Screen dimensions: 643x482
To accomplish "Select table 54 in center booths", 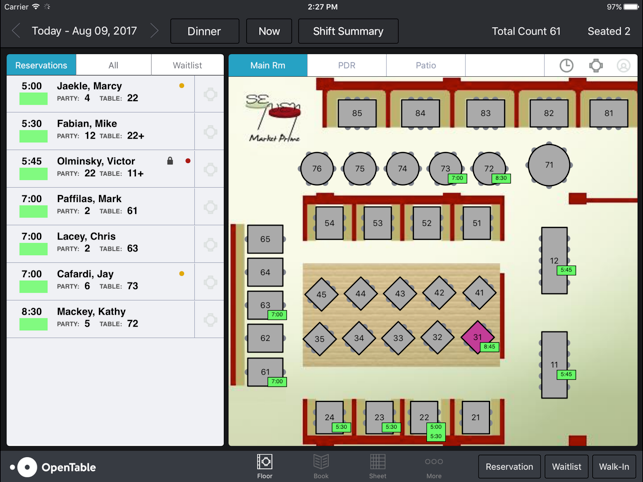I will 329,223.
